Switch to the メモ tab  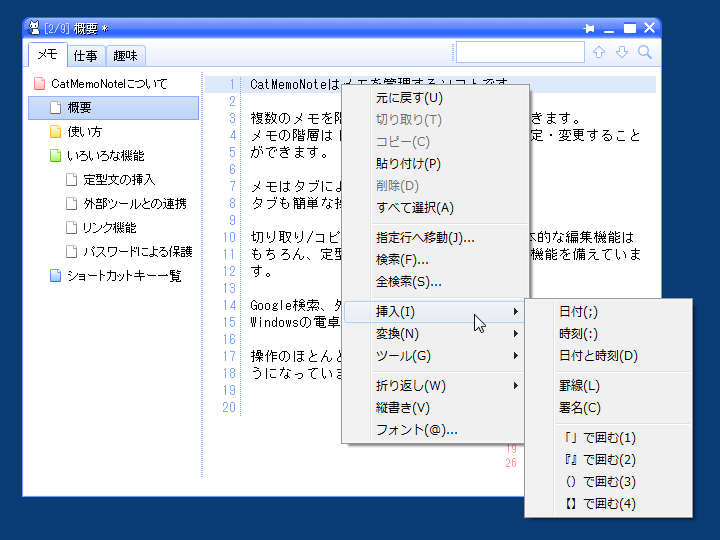[47, 55]
